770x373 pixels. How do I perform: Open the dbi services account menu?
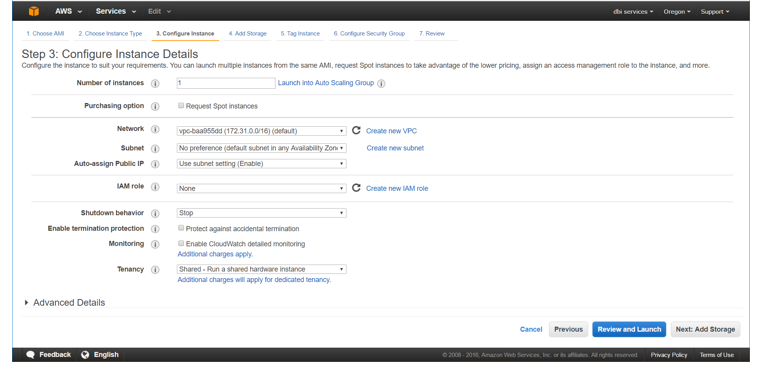coord(633,12)
